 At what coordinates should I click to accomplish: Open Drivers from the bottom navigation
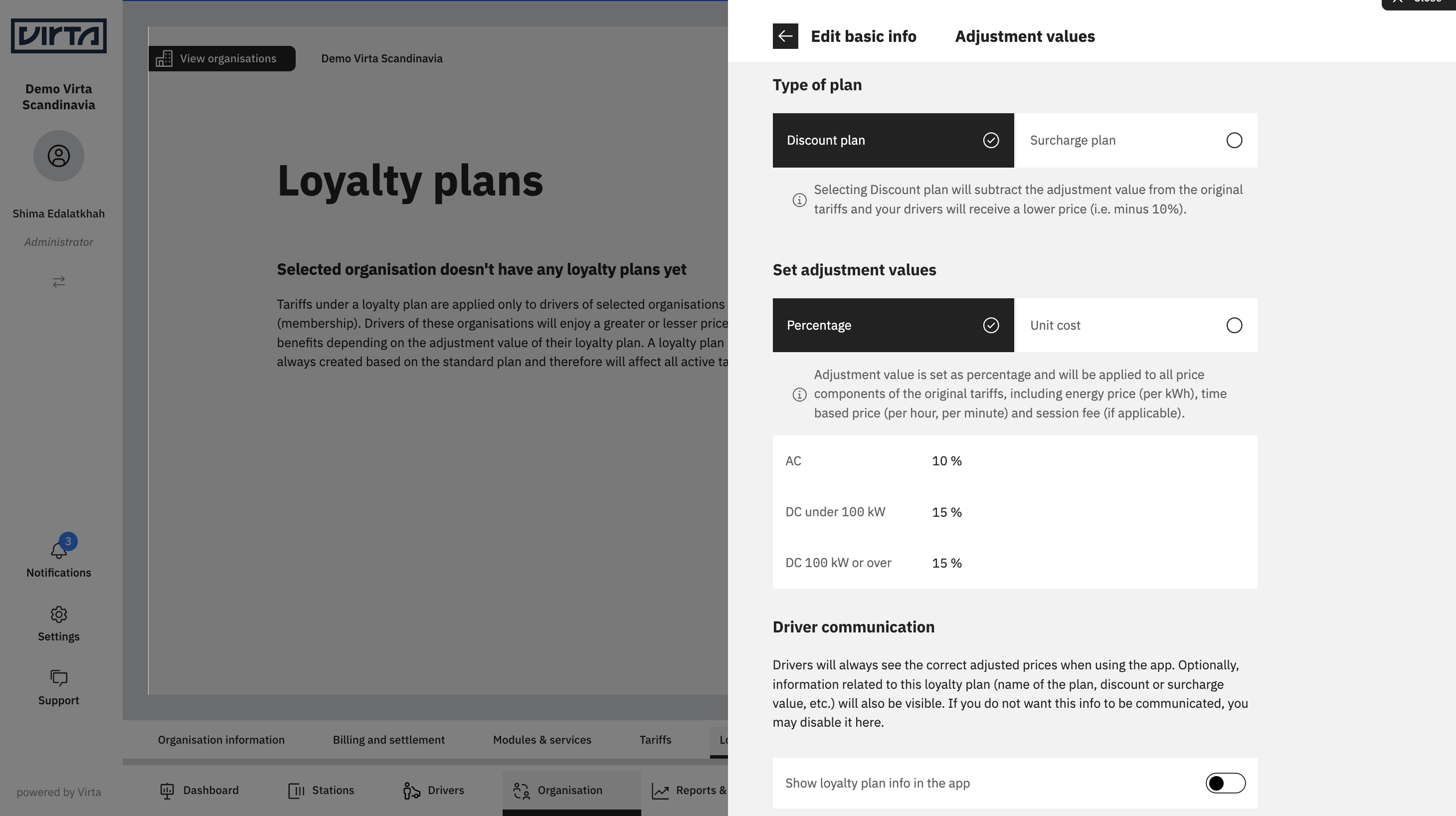tap(433, 790)
